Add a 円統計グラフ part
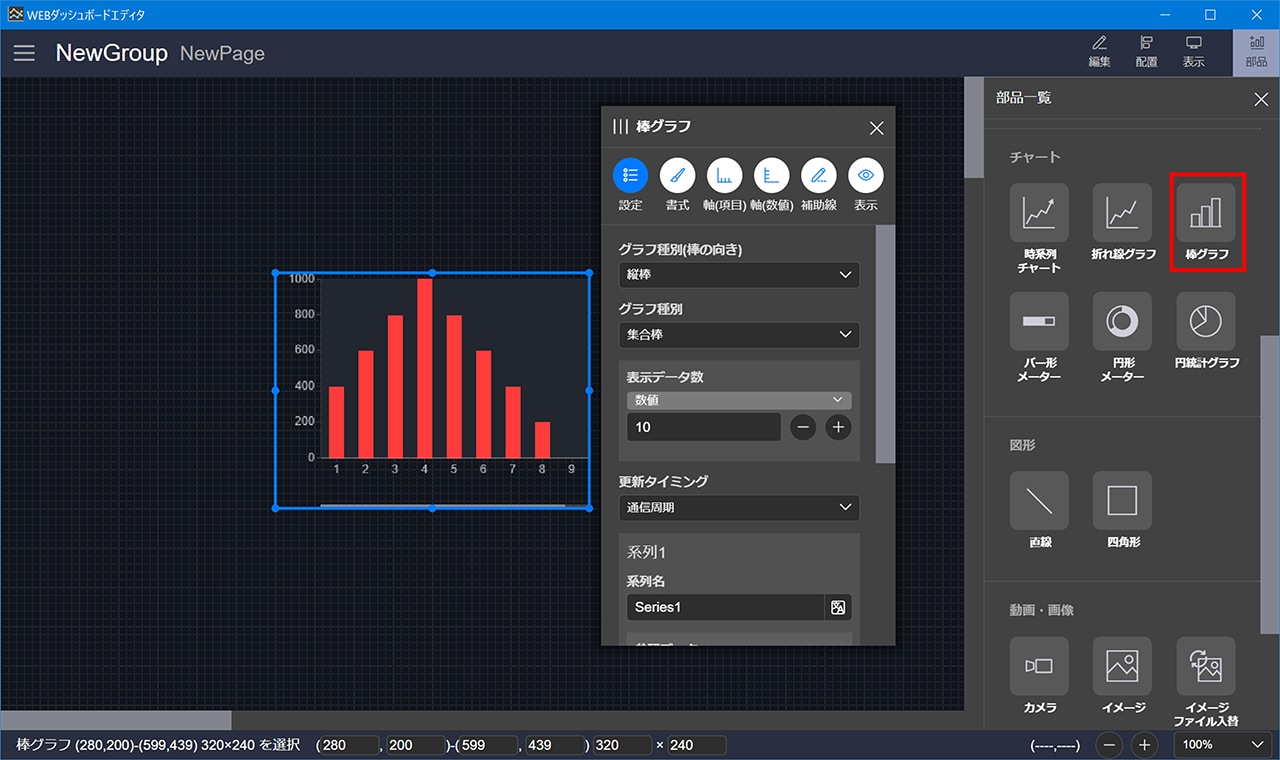Image resolution: width=1280 pixels, height=760 pixels. [x=1206, y=322]
